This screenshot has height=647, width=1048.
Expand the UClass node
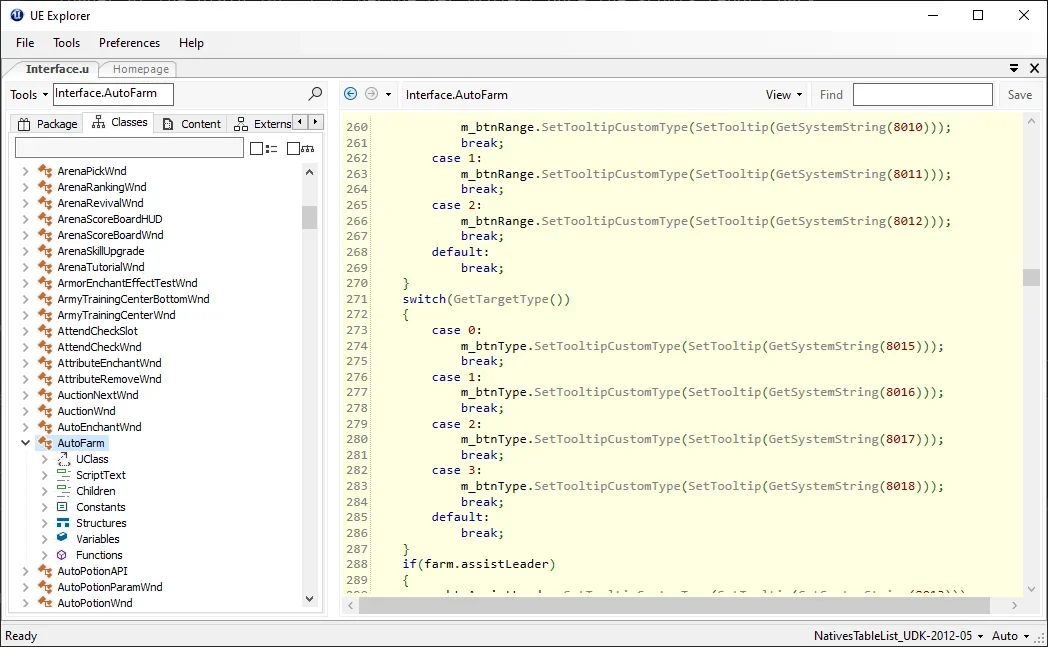[x=45, y=459]
